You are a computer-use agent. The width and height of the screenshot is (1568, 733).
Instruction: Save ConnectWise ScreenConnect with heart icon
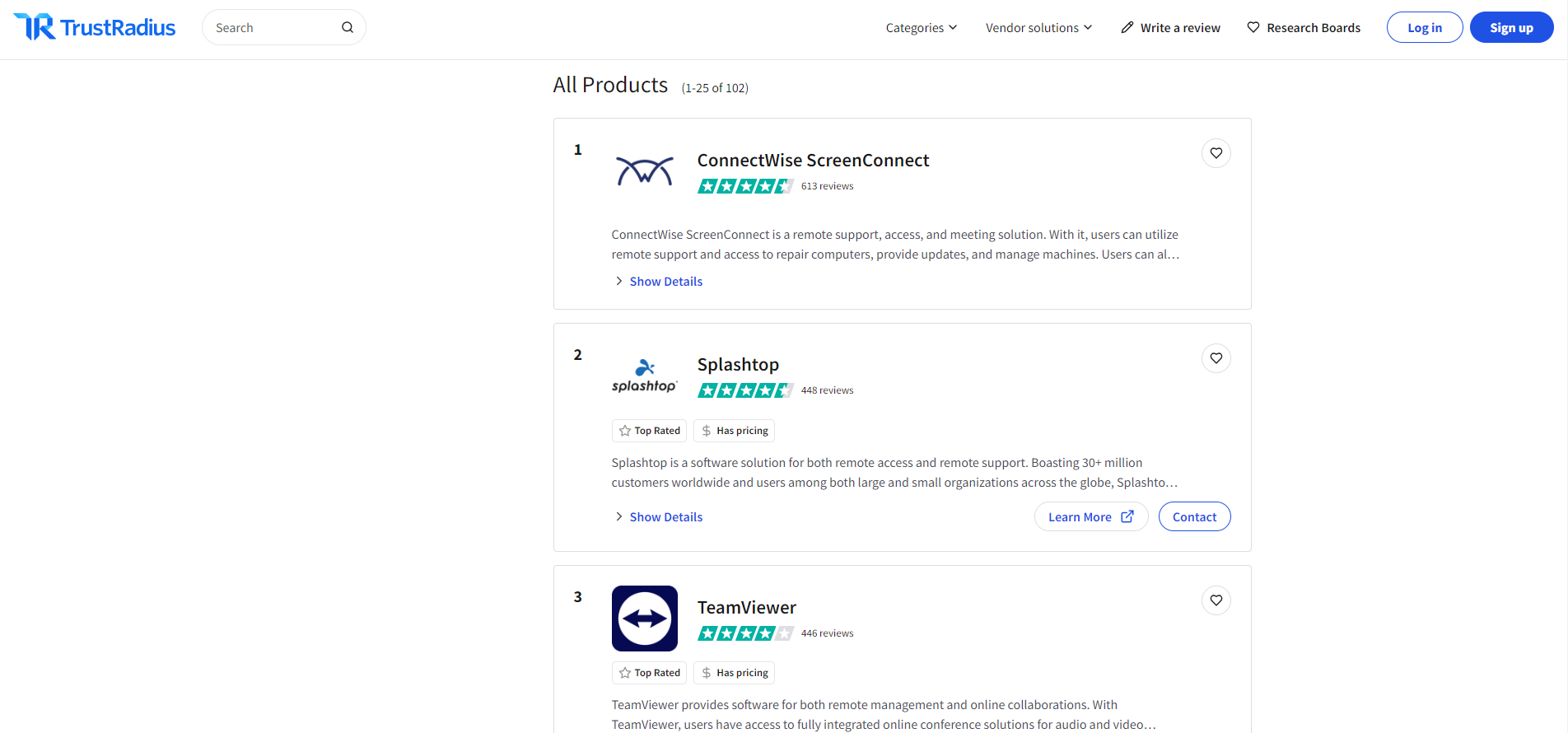[1216, 153]
